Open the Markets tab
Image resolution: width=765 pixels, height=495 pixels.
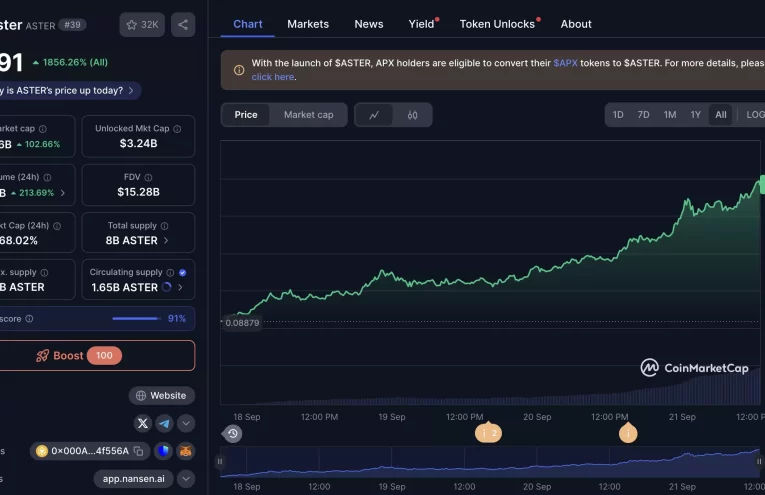tap(308, 24)
